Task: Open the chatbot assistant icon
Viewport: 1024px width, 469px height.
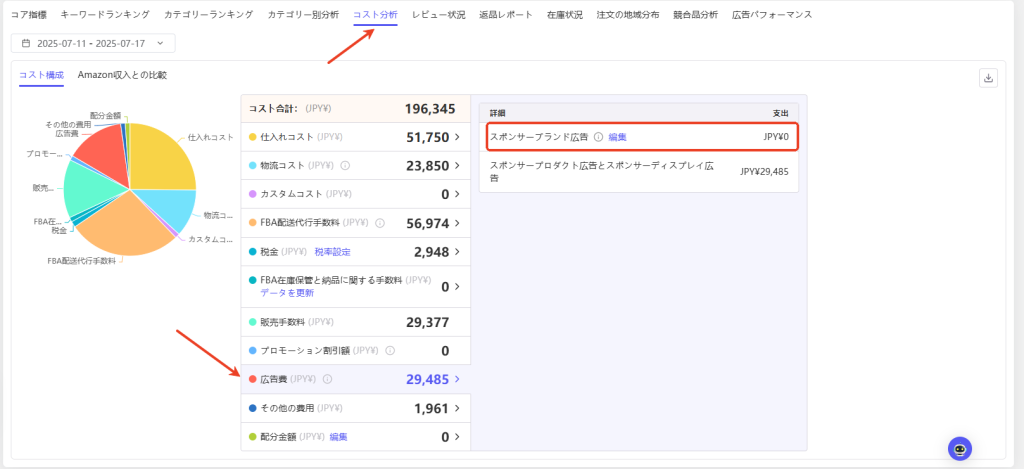Action: pos(960,449)
